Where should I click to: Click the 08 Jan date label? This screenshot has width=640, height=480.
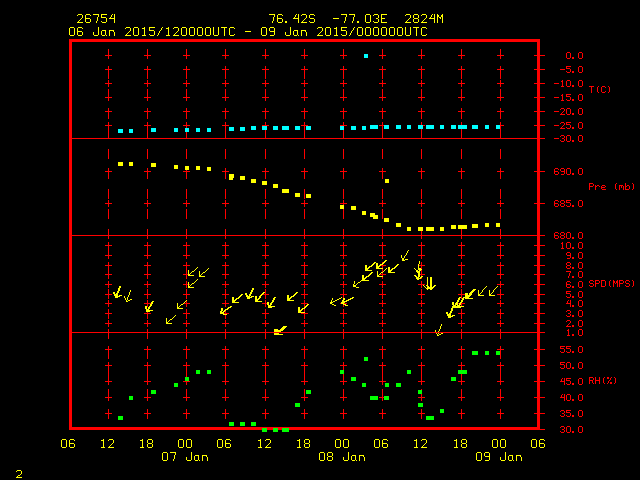(342, 457)
